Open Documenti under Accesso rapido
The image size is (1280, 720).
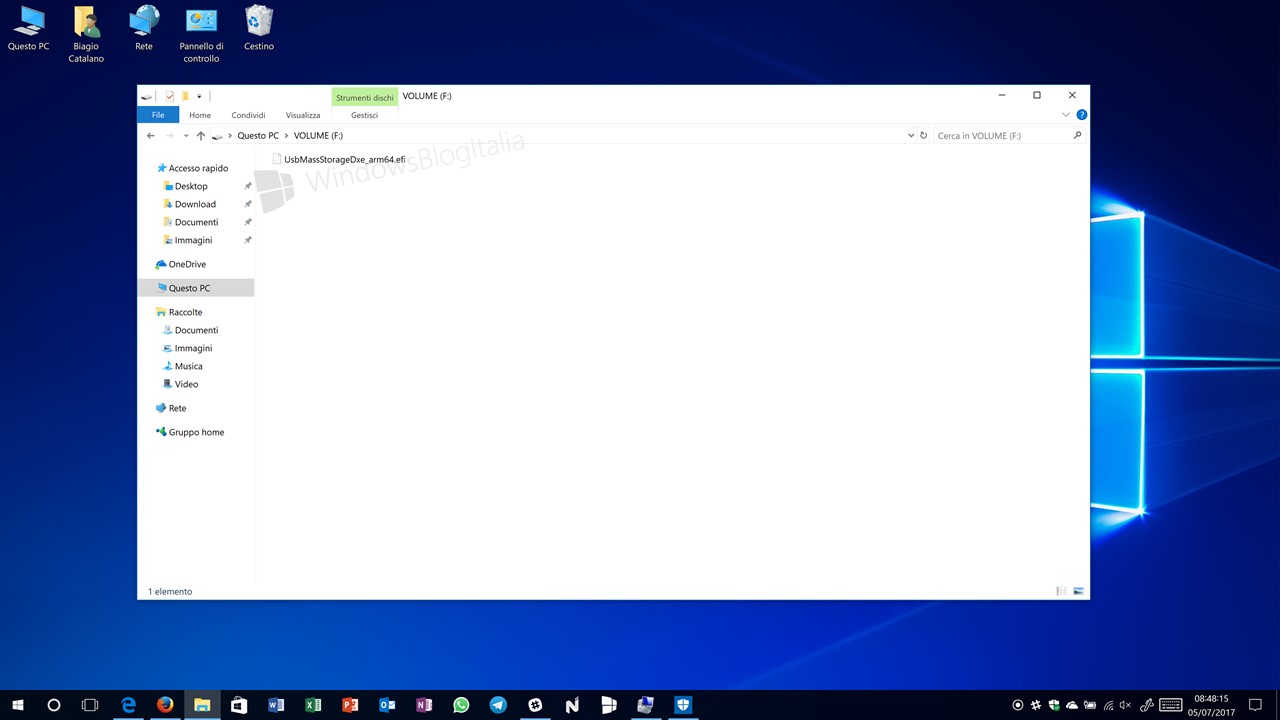(195, 222)
